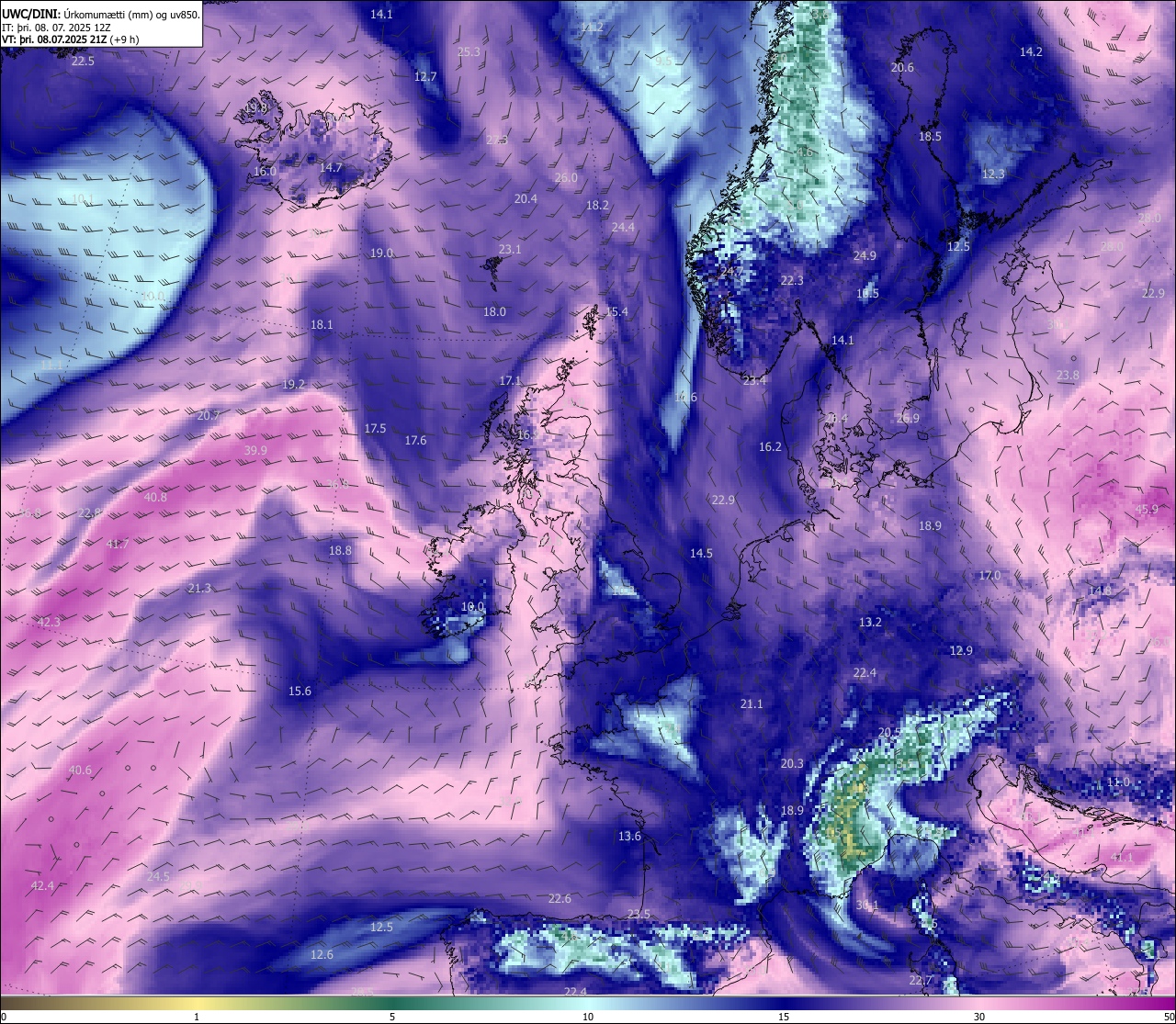
Task: Click the VT 21Z (+9 h) valid time line
Action: [x=71, y=39]
